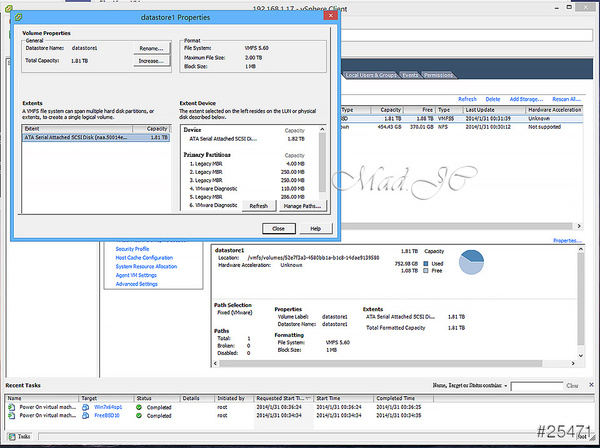Click the Add Storage... link
The width and height of the screenshot is (600, 448).
pyautogui.click(x=526, y=99)
